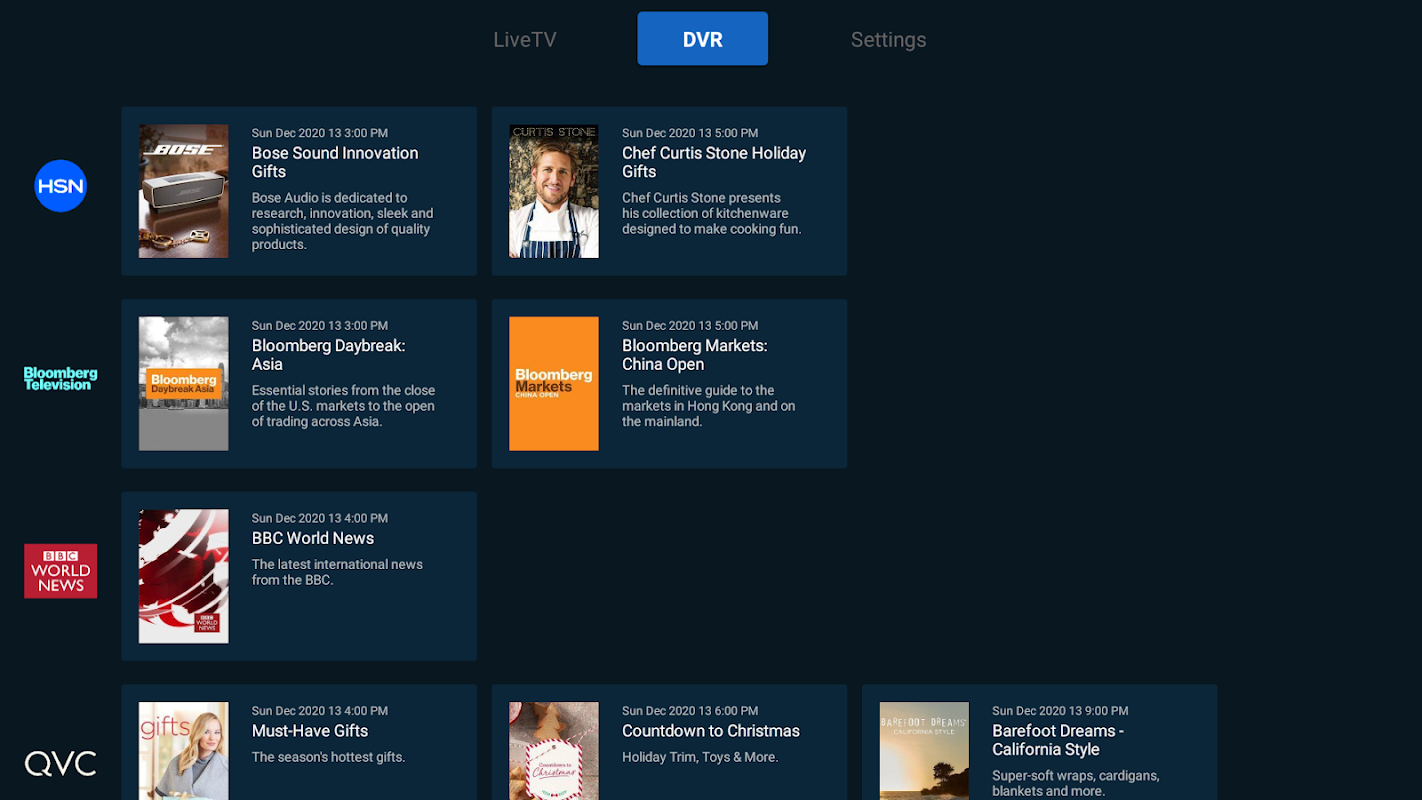Click the latest international news description
This screenshot has width=1422, height=800.
coord(337,572)
